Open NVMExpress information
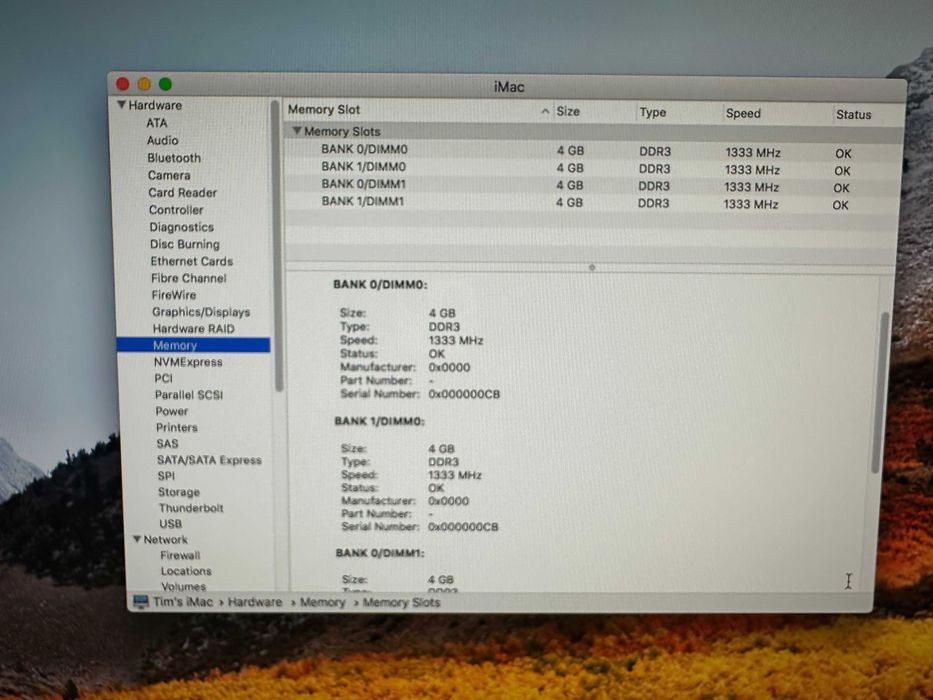 coord(188,362)
